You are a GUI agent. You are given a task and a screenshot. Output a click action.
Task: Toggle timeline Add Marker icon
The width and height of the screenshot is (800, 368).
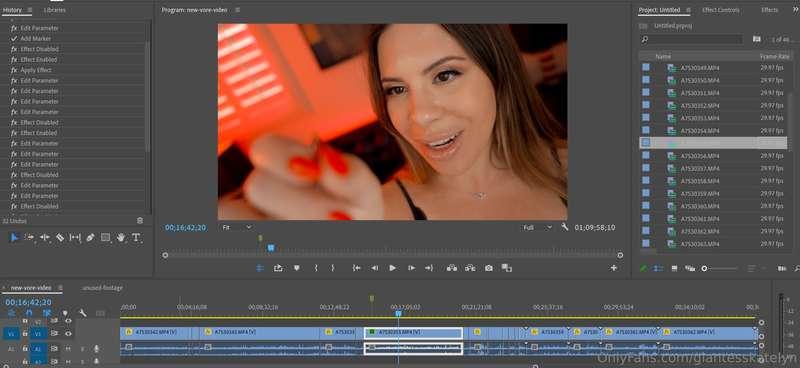click(65, 313)
